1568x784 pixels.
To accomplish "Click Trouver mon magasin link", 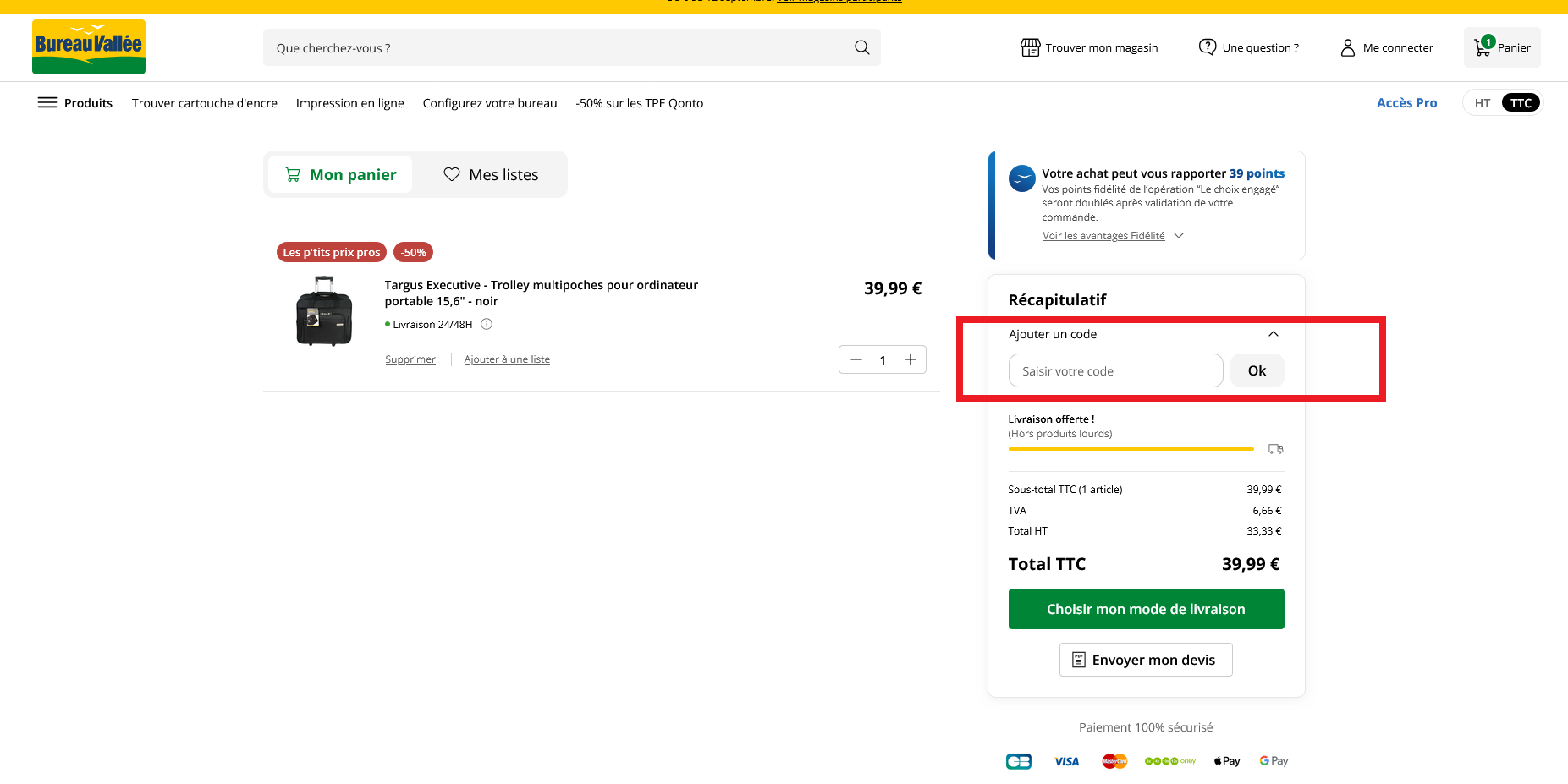I will (x=1102, y=47).
